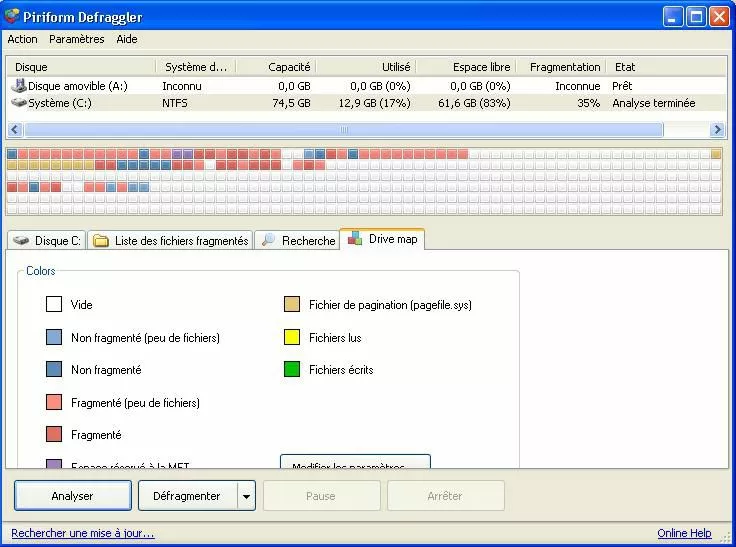Click the dark blue Non fragmenté swatch
The image size is (736, 547).
(x=54, y=369)
